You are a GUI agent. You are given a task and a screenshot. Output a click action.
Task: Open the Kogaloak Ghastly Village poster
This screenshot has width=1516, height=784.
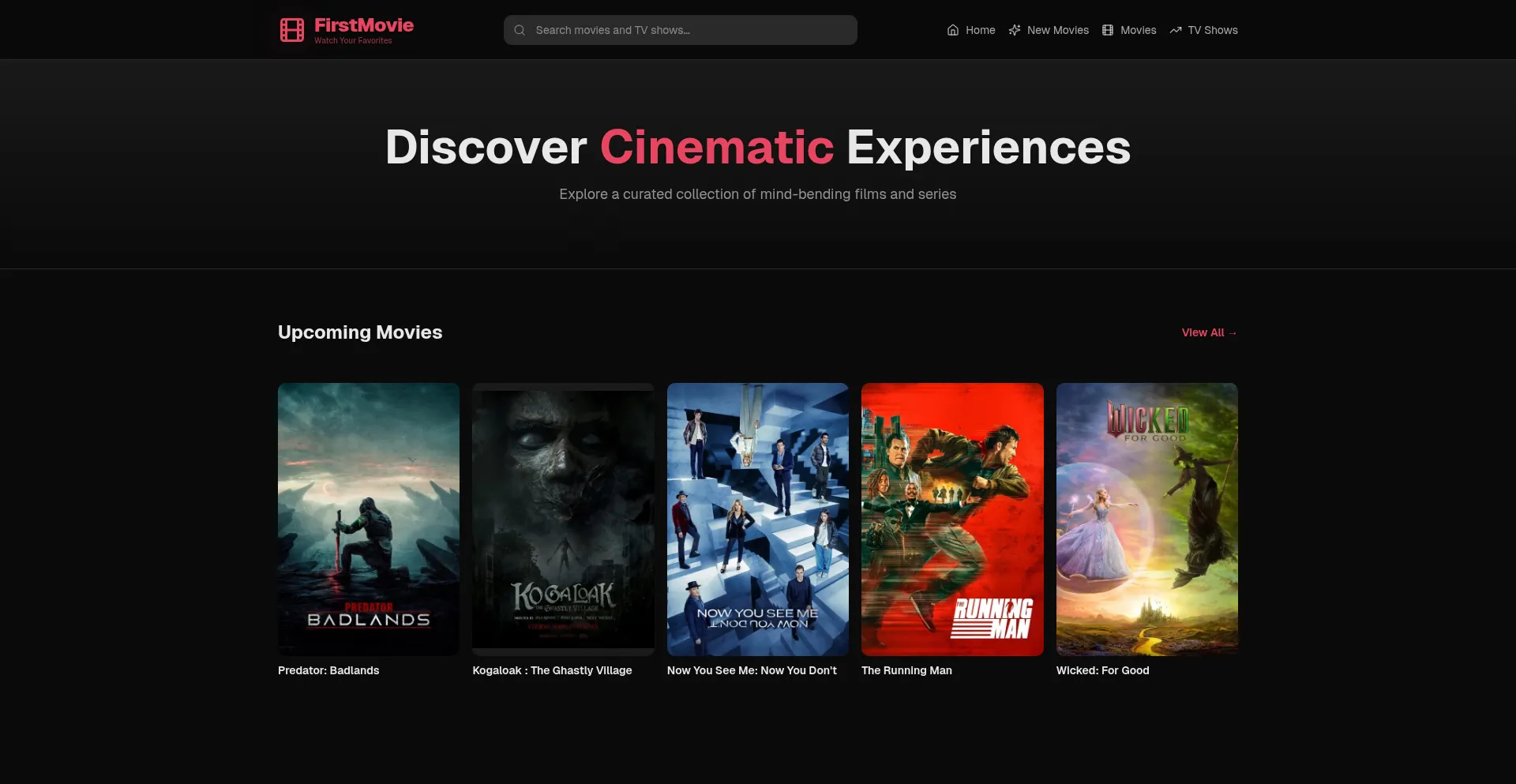(563, 519)
